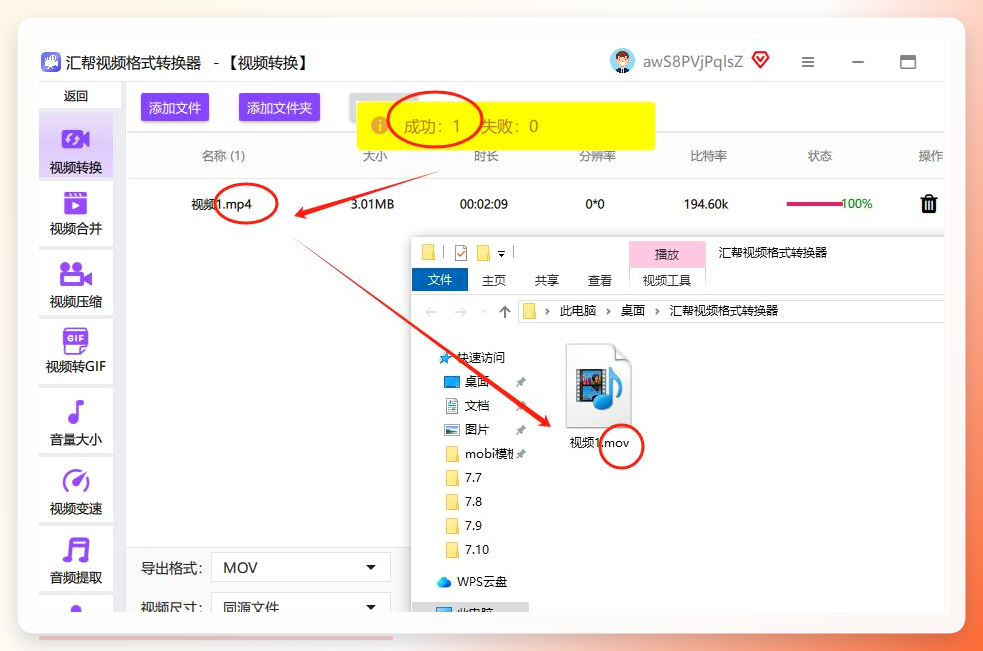Open the 视频变速 sidebar tool
The height and width of the screenshot is (651, 983).
pyautogui.click(x=76, y=490)
